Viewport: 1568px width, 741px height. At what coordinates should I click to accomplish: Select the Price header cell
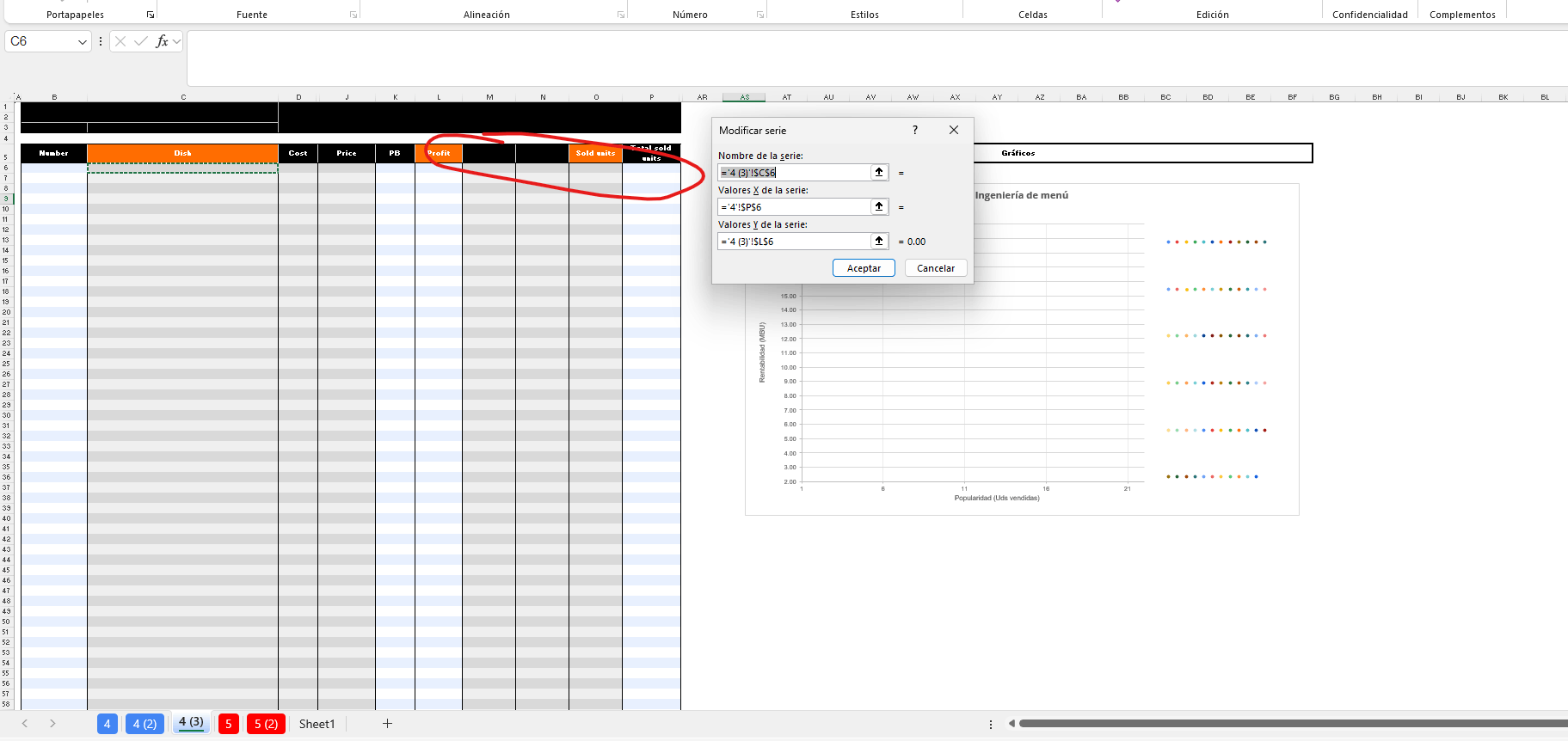pos(347,153)
